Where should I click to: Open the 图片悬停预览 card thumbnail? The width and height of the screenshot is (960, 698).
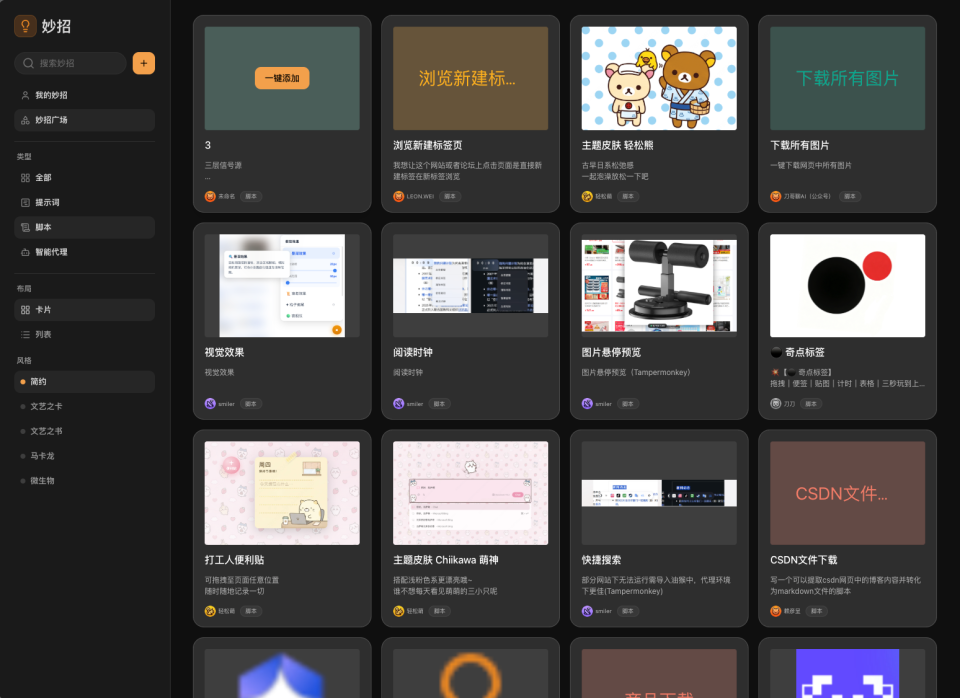659,285
